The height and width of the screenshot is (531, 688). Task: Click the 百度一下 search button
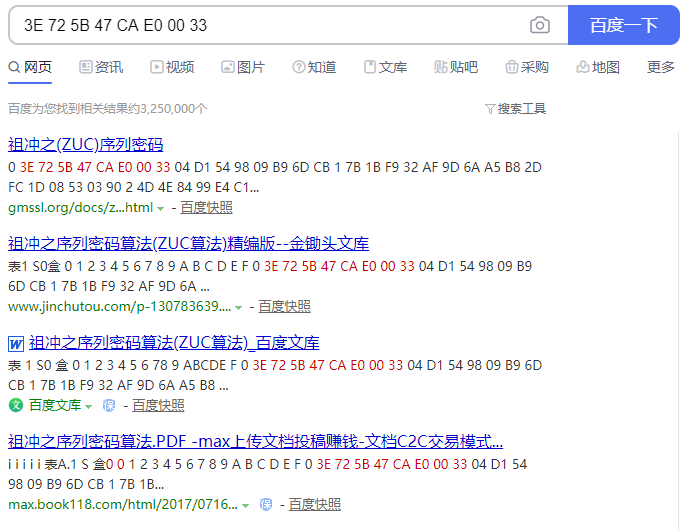(624, 25)
